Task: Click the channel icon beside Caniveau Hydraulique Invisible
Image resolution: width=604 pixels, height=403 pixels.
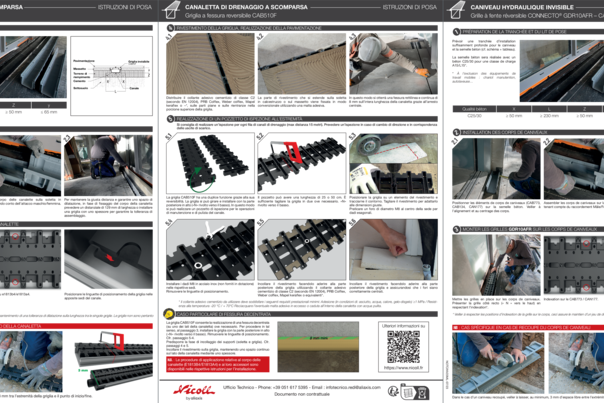Action: tap(458, 10)
